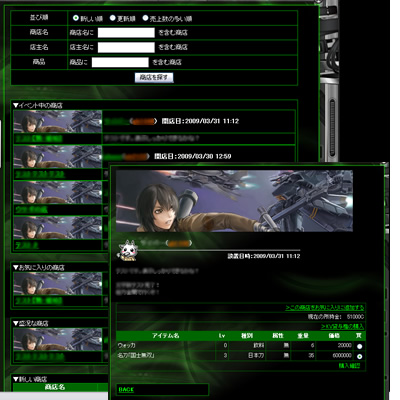400x400 pixels.
Task: Select the buy radio for 名刀「国士無双」
Action: point(360,356)
